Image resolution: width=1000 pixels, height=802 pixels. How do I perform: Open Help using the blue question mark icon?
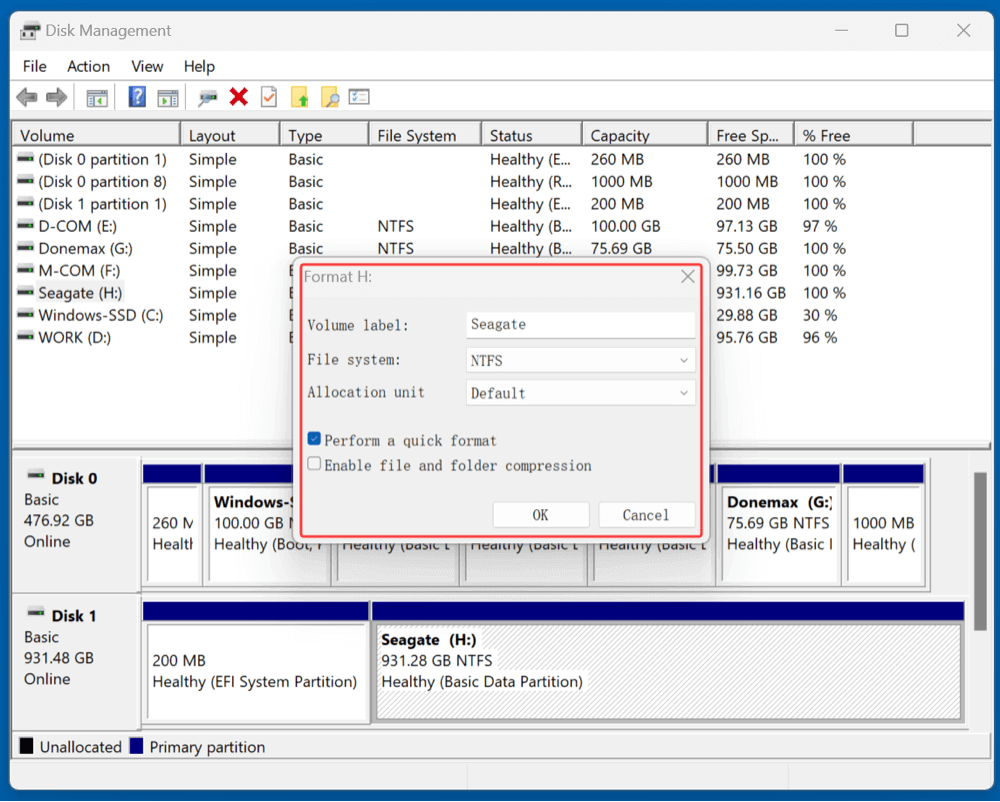click(x=136, y=97)
